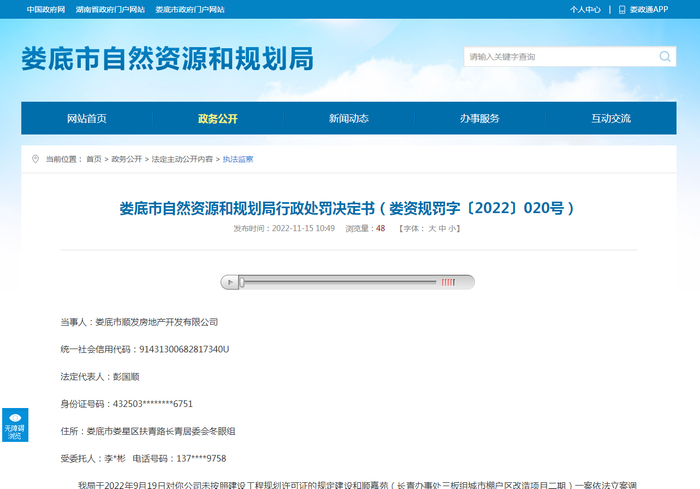This screenshot has height=489, width=700.
Task: Click 政务公开 in the breadcrumb
Action: click(126, 159)
